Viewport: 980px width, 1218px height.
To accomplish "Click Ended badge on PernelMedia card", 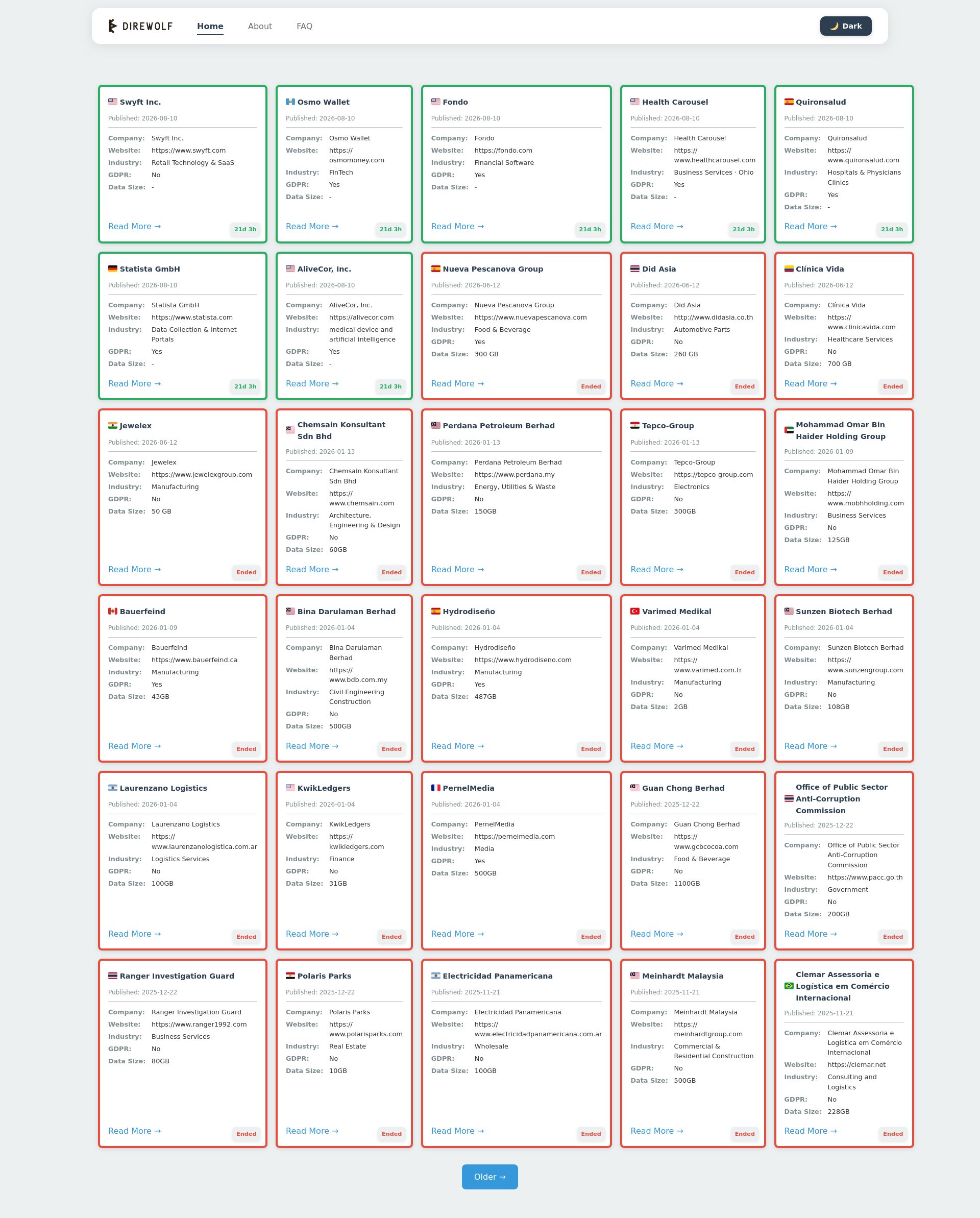I will point(591,937).
